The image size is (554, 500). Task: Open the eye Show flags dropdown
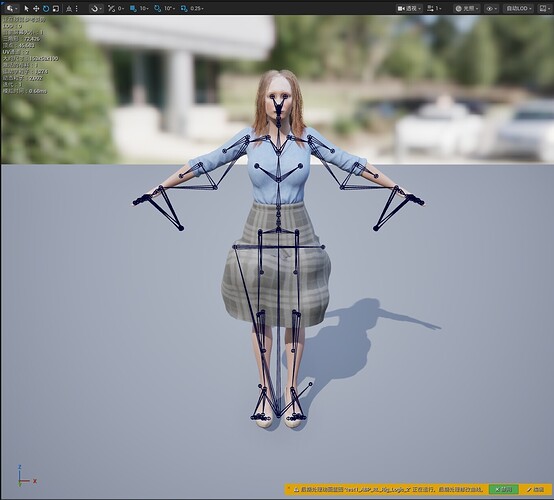491,8
